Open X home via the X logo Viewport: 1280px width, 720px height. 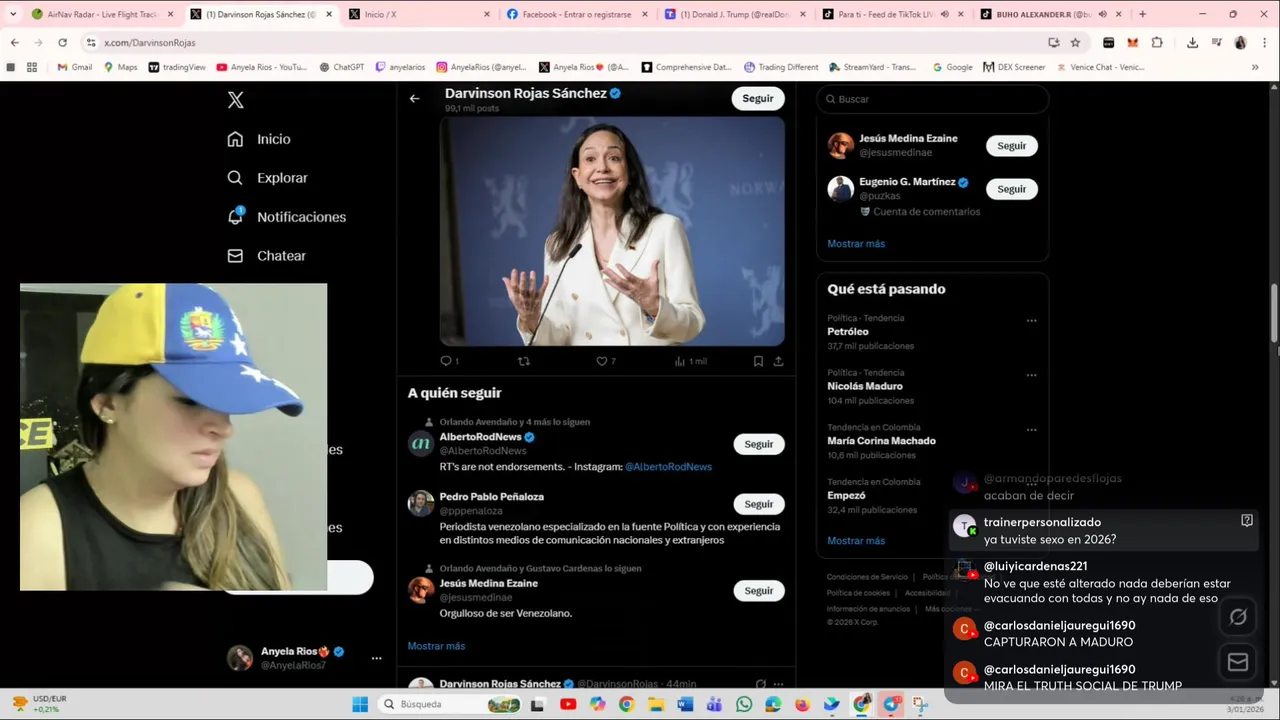pyautogui.click(x=235, y=100)
